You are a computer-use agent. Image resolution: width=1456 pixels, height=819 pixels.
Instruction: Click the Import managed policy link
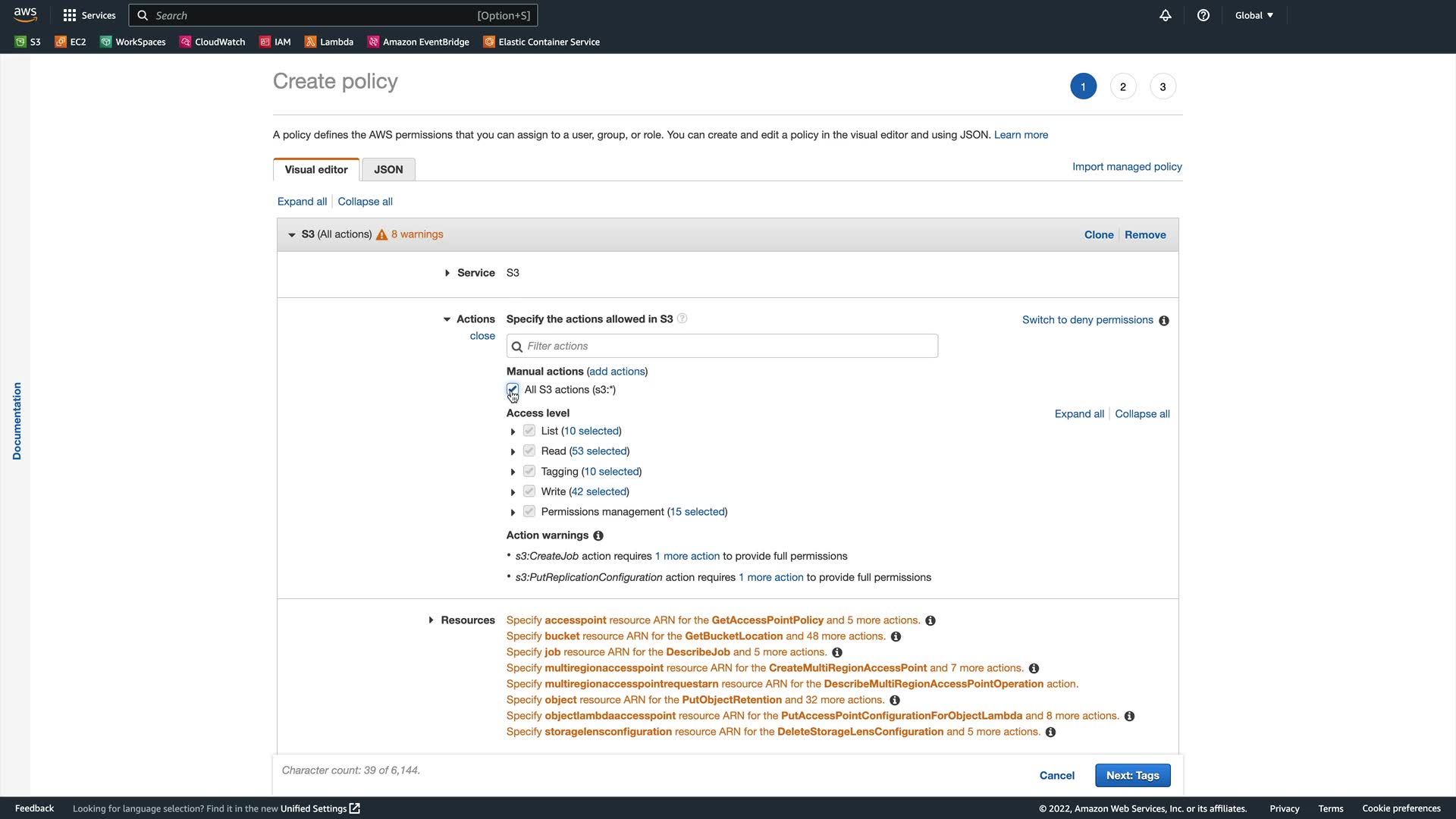pyautogui.click(x=1127, y=167)
